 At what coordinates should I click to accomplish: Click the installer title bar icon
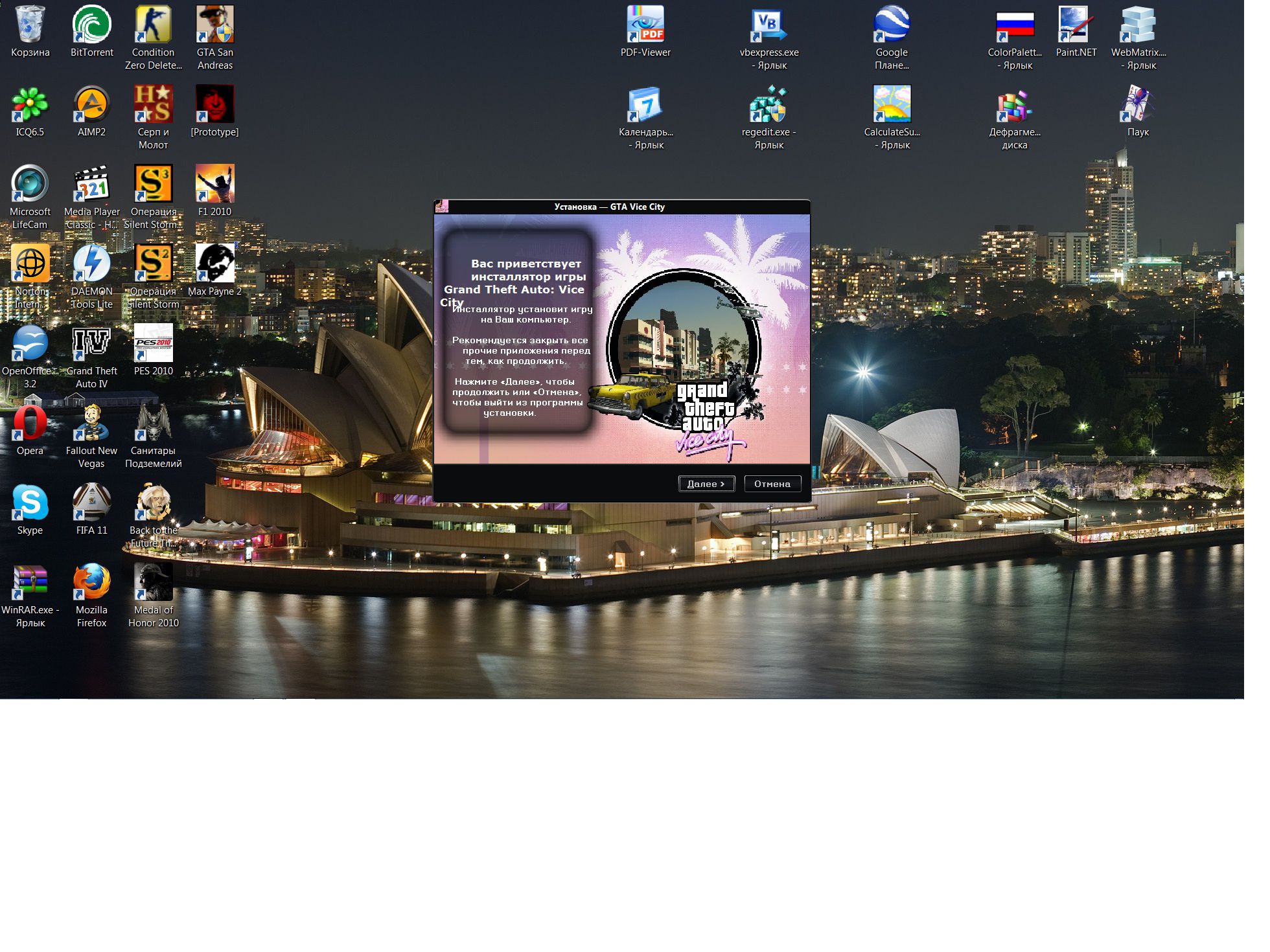(x=442, y=207)
